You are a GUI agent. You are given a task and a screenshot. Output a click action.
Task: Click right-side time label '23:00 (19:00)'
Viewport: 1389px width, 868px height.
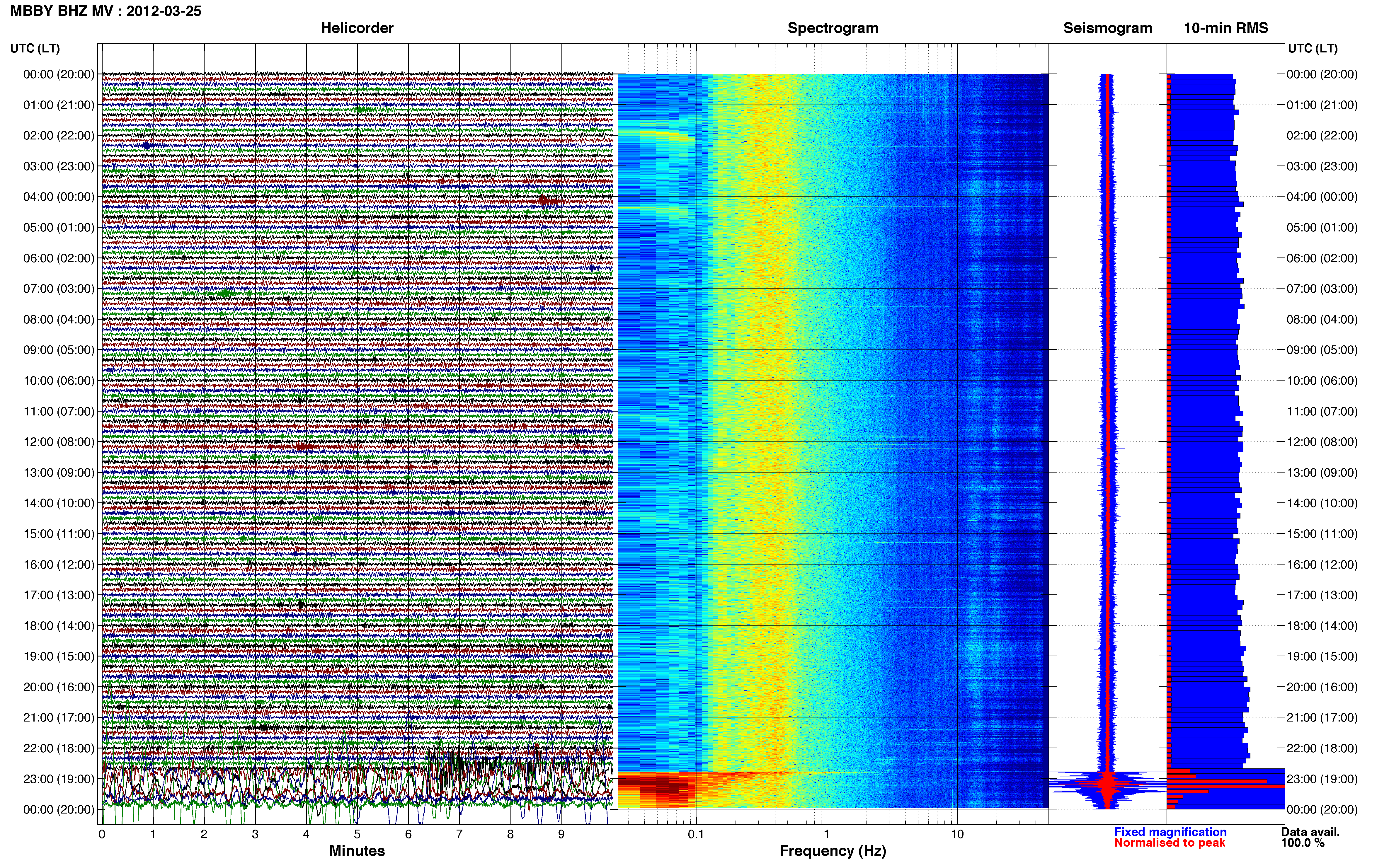(x=1322, y=779)
